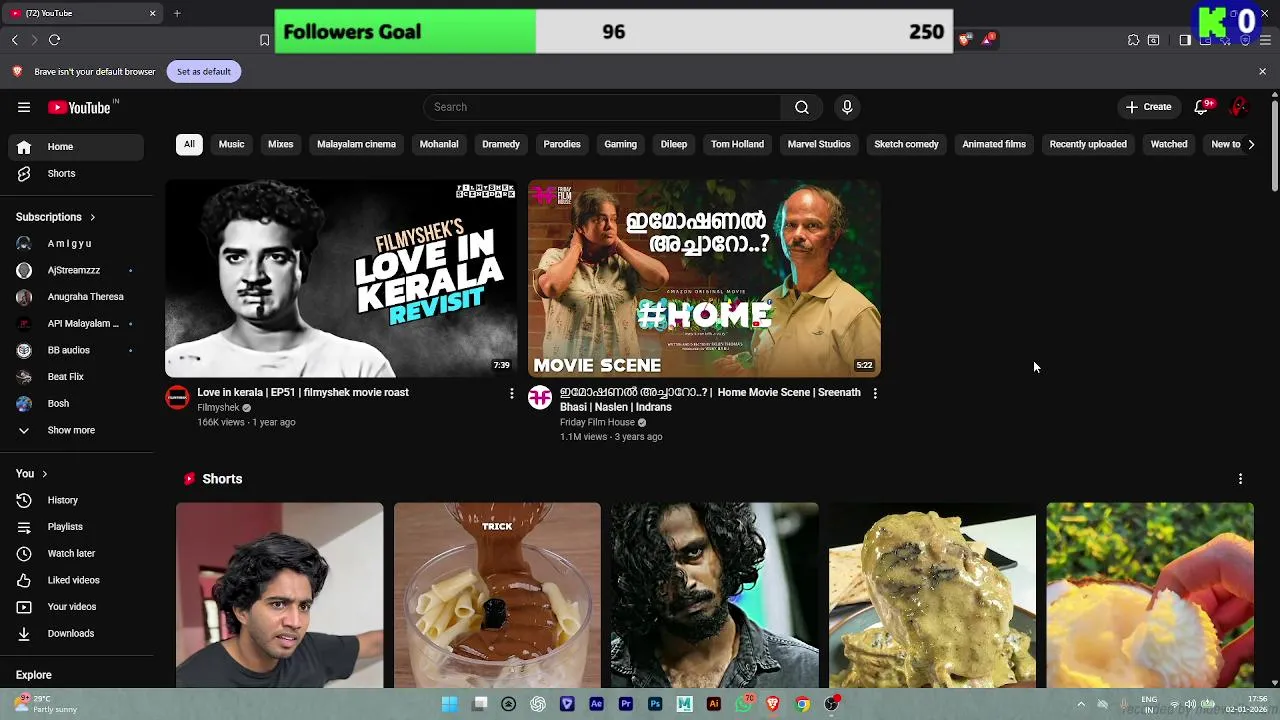
Task: Open History in sidebar
Action: pos(78,500)
